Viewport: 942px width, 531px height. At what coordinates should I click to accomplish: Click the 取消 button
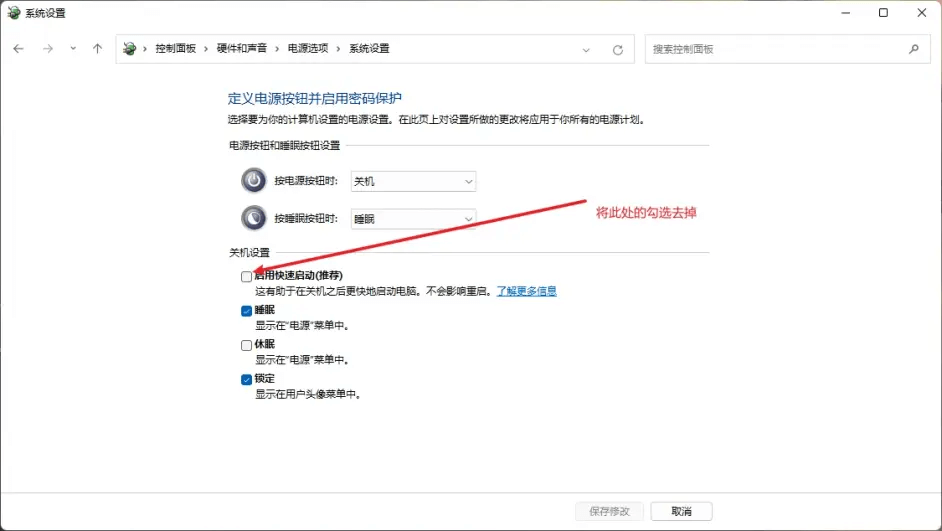(x=681, y=511)
